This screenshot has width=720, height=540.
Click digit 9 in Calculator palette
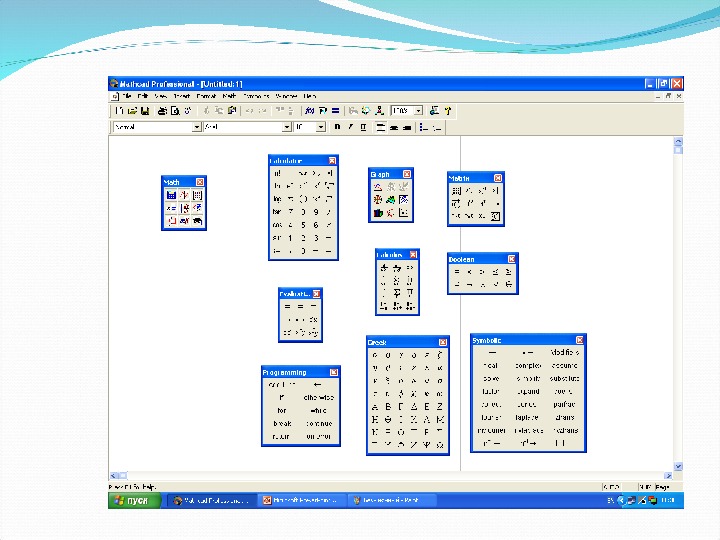316,212
